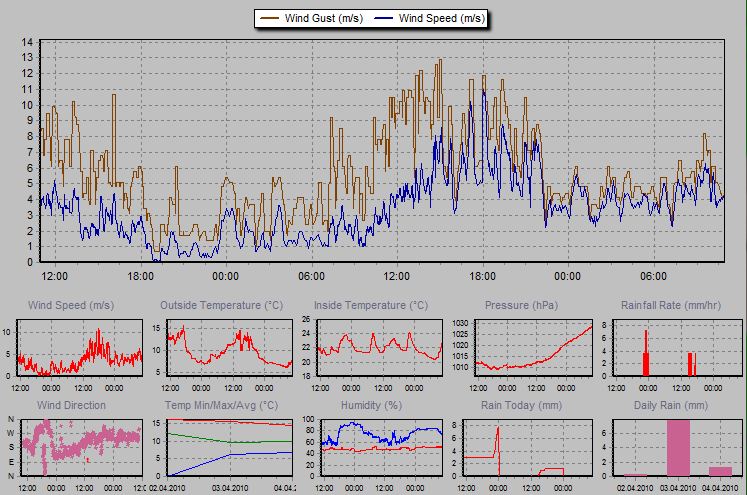
Task: Select the blue Wind Speed legend line
Action: coord(383,19)
